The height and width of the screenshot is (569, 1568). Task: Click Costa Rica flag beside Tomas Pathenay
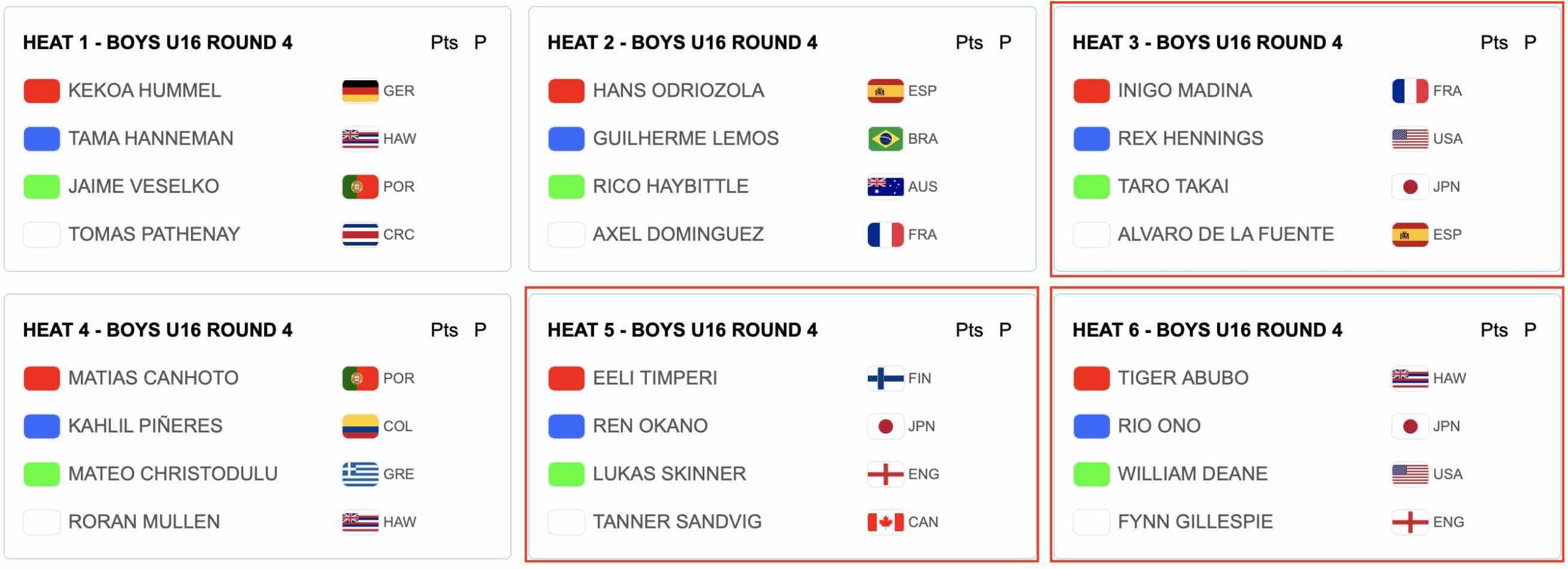[x=360, y=234]
